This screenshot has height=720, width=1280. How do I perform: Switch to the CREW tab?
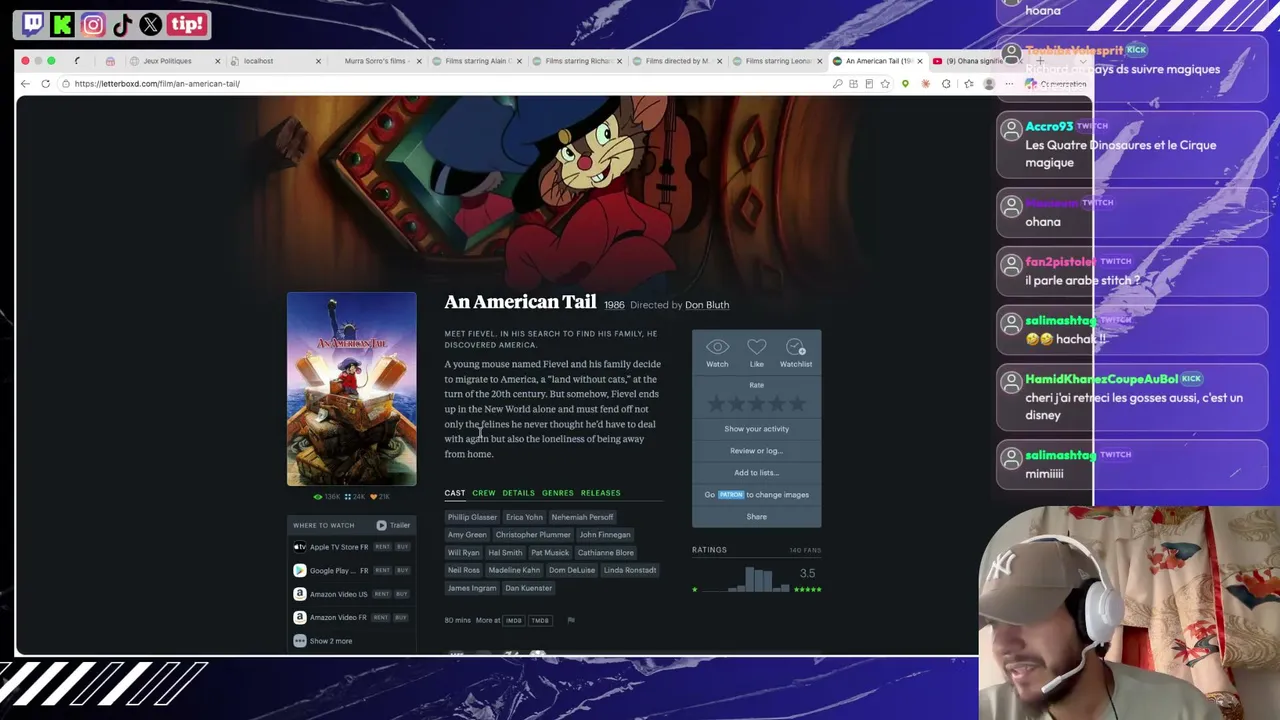coord(484,493)
